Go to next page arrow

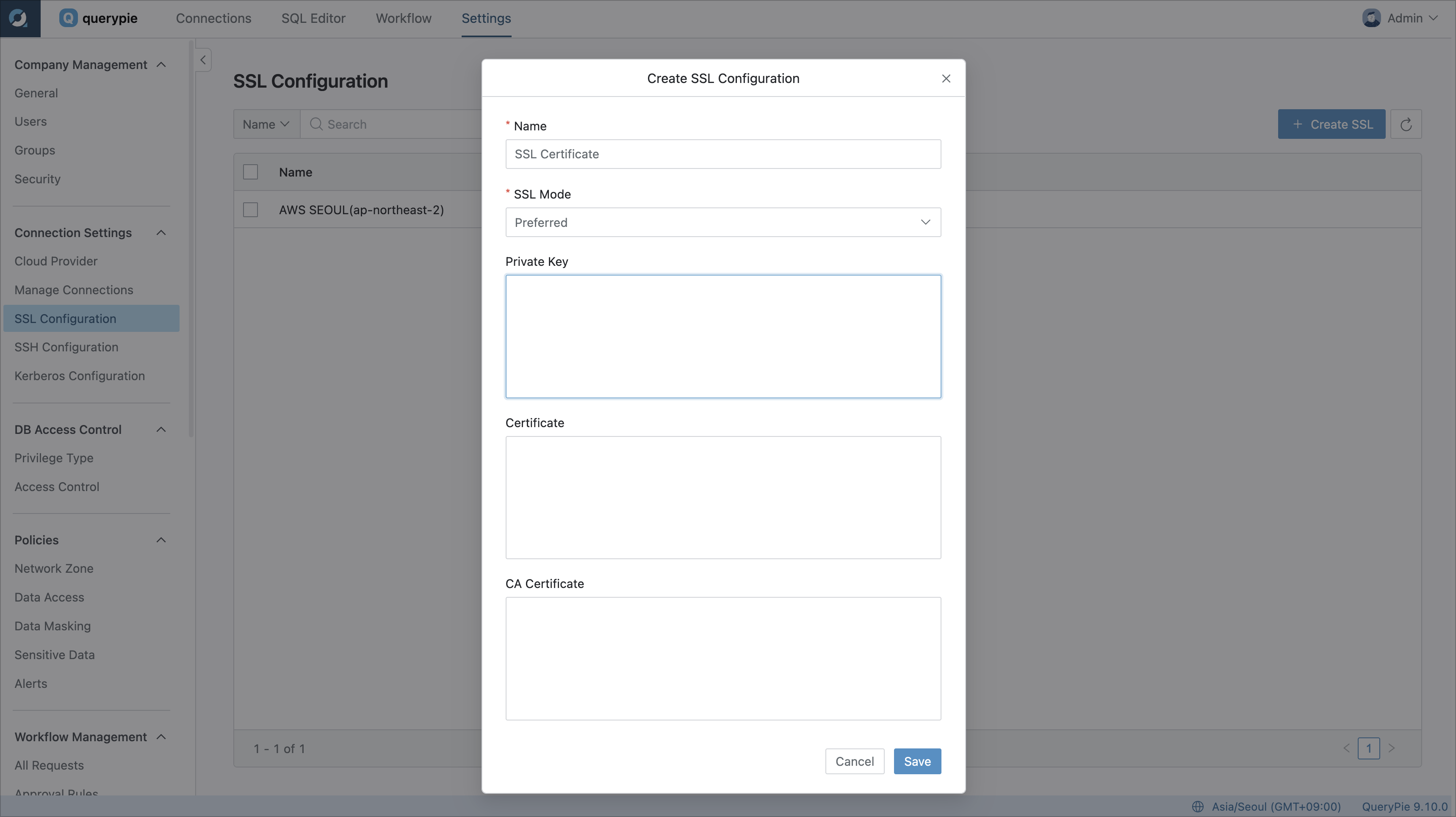1392,748
